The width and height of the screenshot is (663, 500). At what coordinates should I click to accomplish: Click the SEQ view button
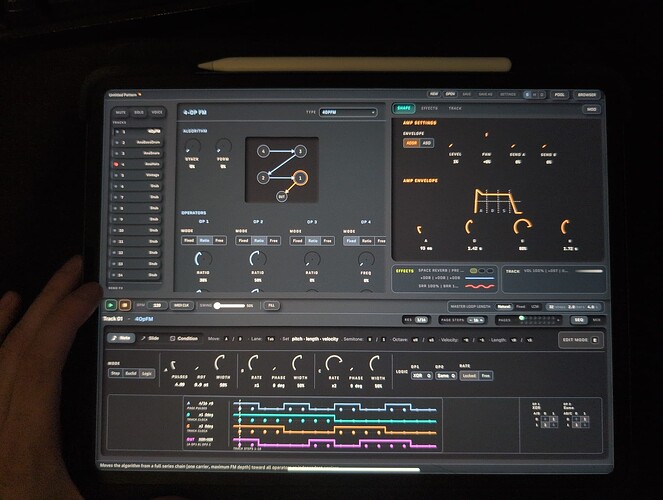579,320
